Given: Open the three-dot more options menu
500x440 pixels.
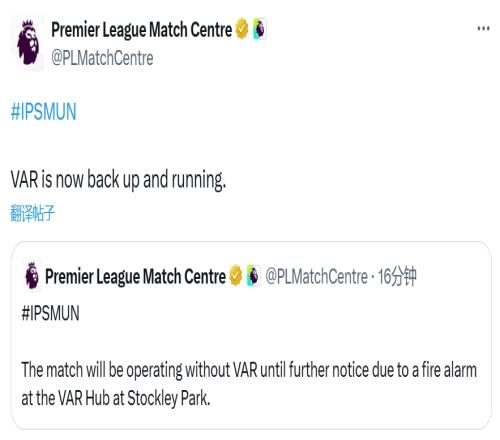Looking at the screenshot, I should [x=483, y=29].
